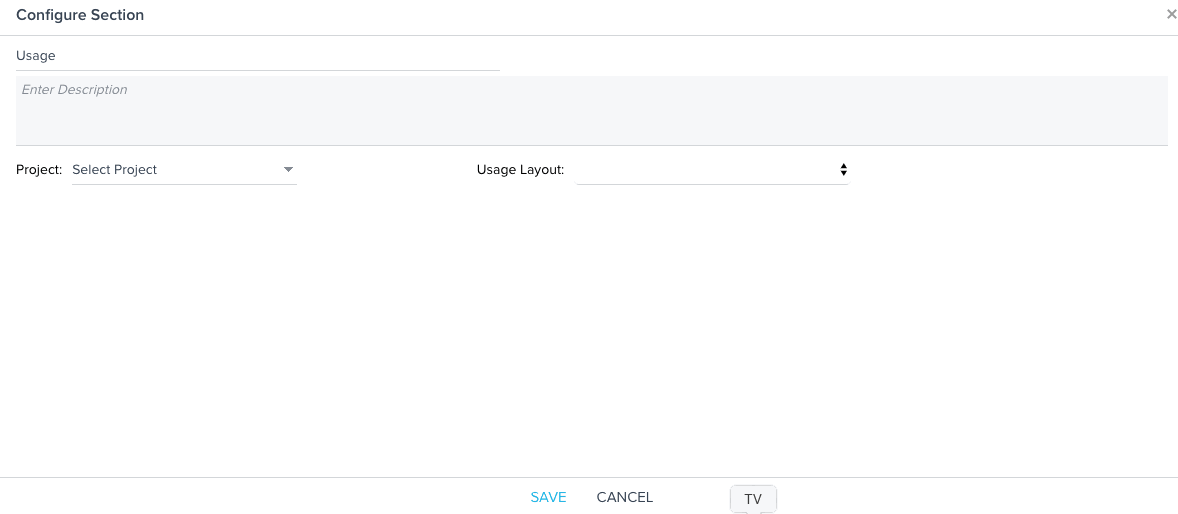
Task: Close the Configure Section dialog with the X
Action: point(1171,14)
